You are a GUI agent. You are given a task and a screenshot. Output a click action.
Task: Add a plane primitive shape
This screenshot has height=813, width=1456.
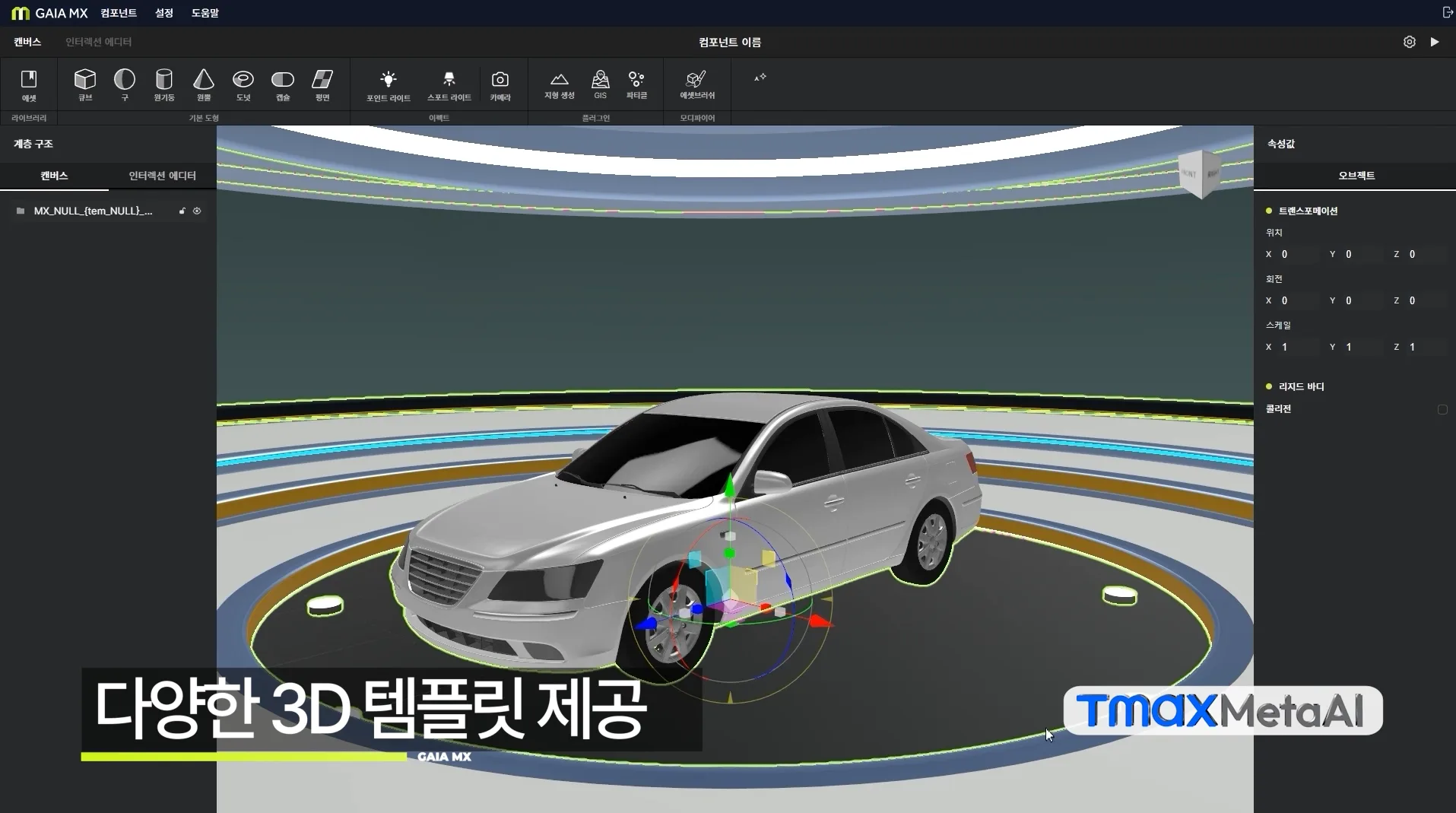click(x=322, y=84)
